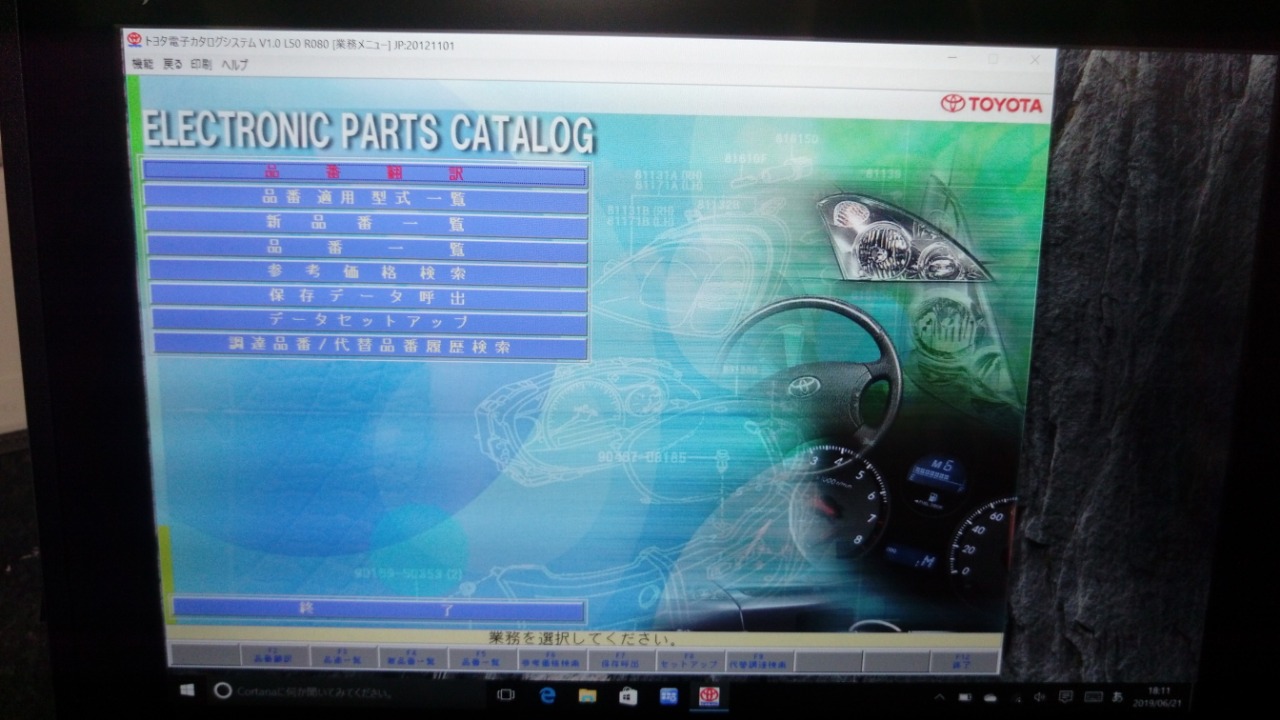Screen dimensions: 1280x720
Task: Open 調達品番/代替品番履歴検索 history search
Action: [371, 347]
